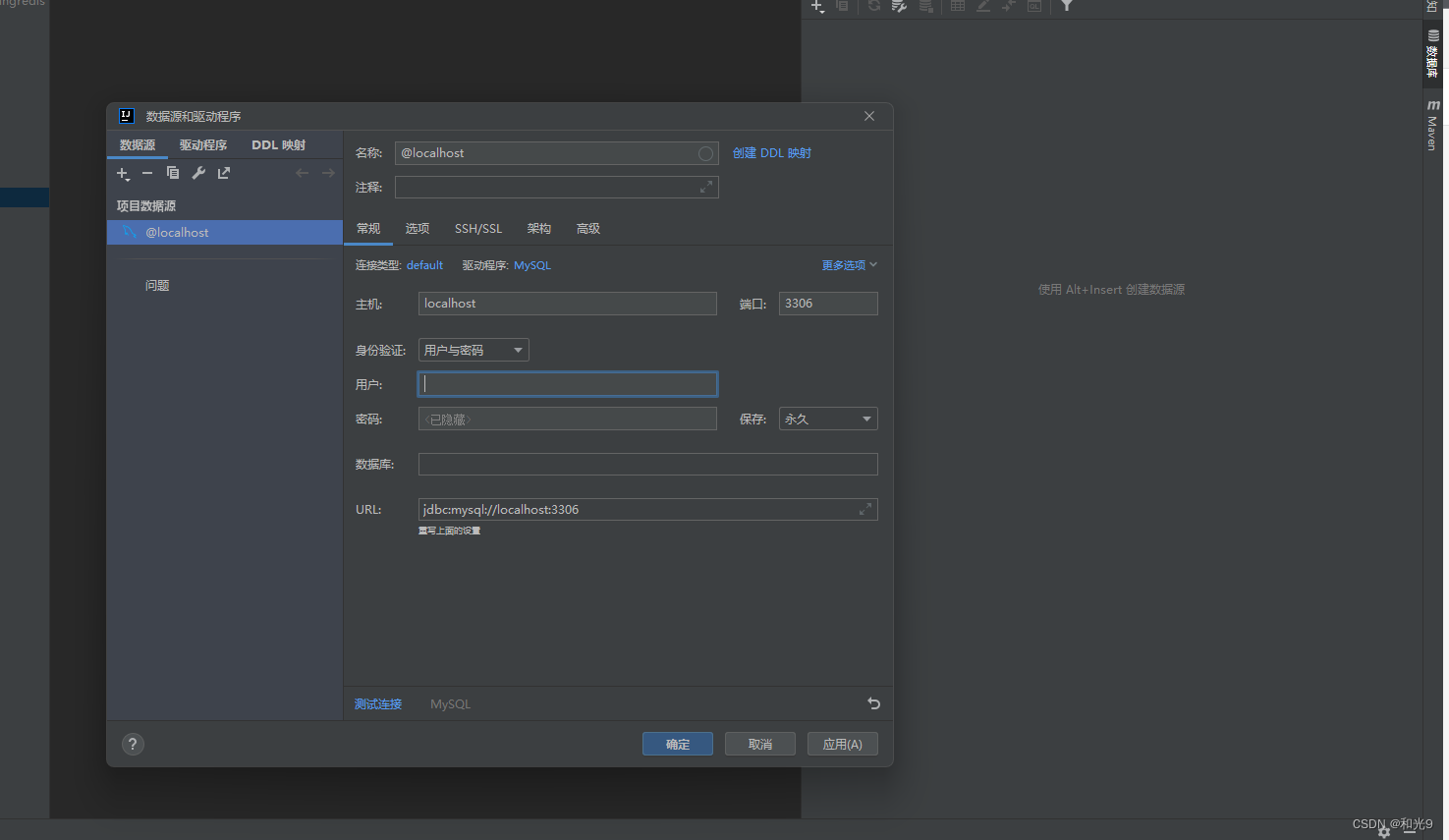Click the 项目数据源 section header

[146, 205]
